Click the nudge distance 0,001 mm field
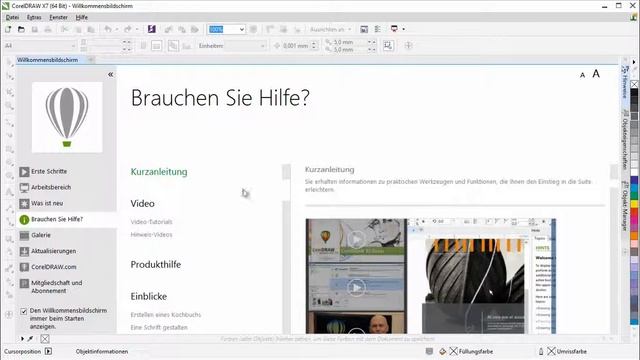Image resolution: width=640 pixels, height=360 pixels. pyautogui.click(x=296, y=46)
